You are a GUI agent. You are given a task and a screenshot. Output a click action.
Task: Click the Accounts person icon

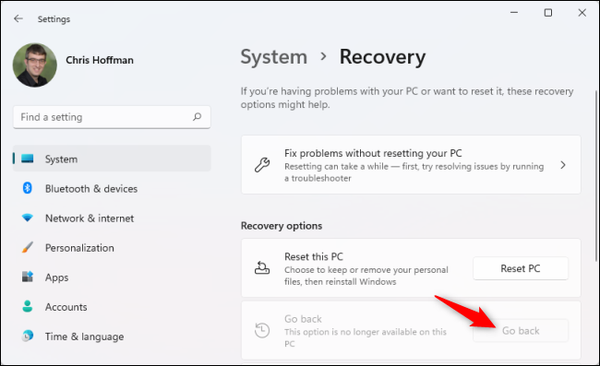click(27, 306)
